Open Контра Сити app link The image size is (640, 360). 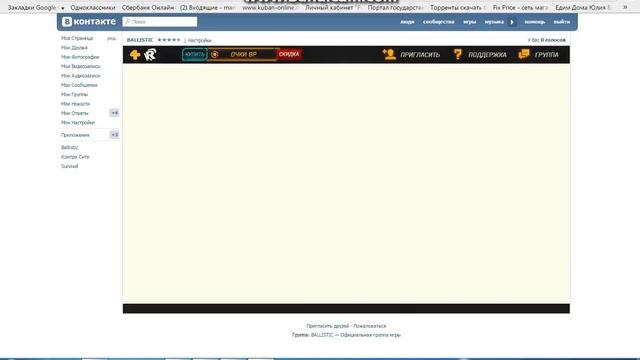click(x=75, y=157)
